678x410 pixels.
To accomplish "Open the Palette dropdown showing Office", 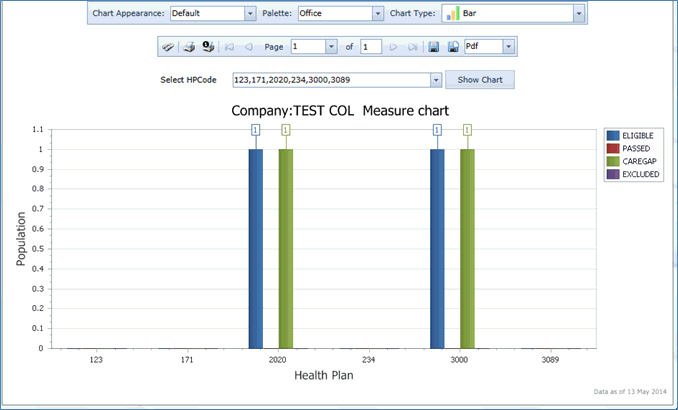I will tap(377, 14).
